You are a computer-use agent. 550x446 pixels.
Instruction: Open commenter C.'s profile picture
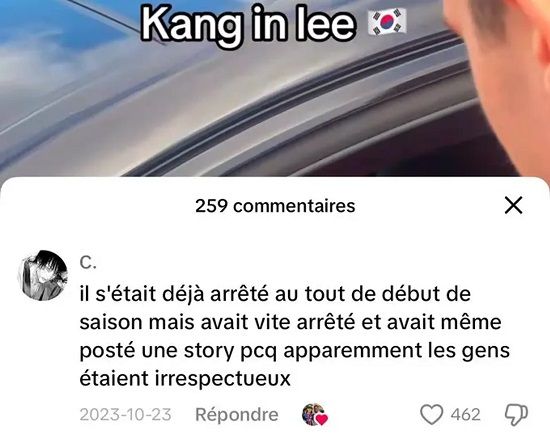tap(43, 275)
